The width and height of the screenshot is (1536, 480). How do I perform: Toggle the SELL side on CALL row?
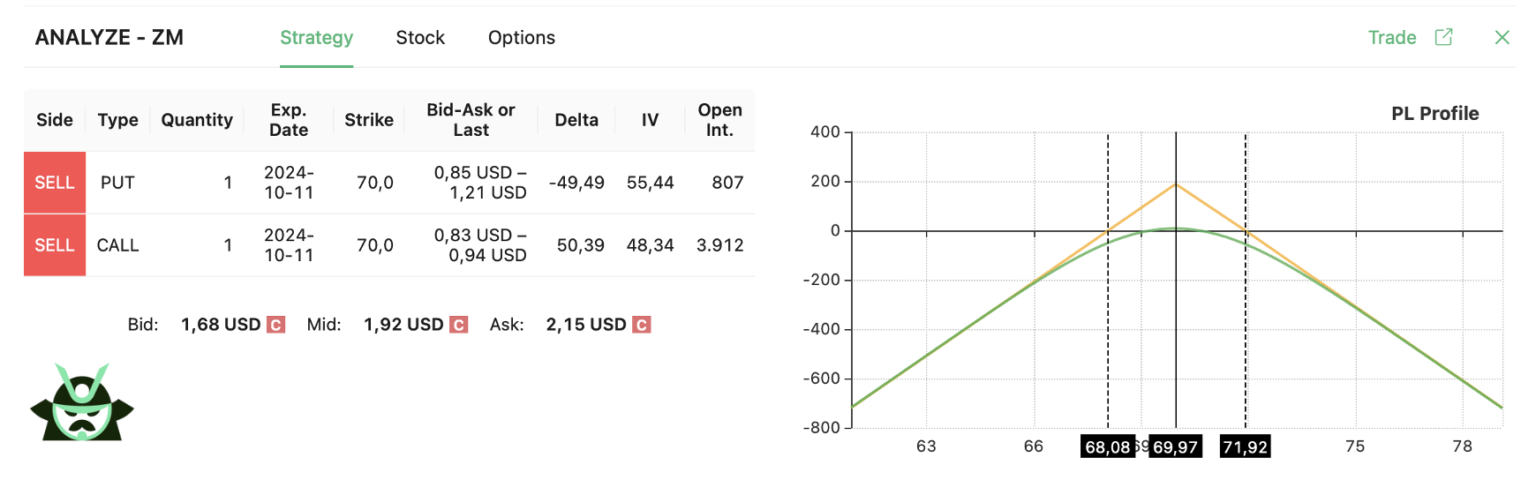54,245
